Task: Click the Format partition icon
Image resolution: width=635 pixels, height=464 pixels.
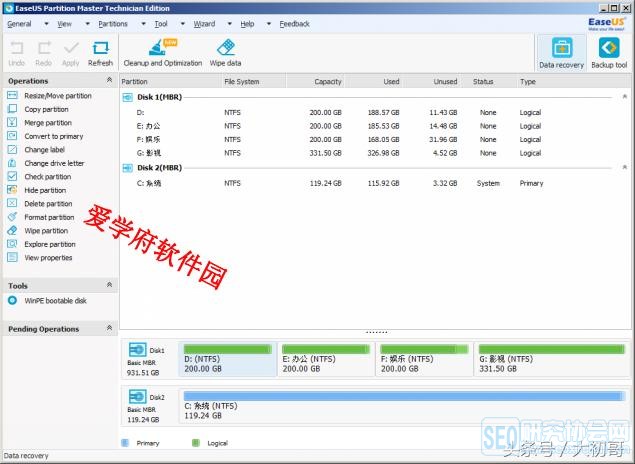Action: [x=13, y=217]
